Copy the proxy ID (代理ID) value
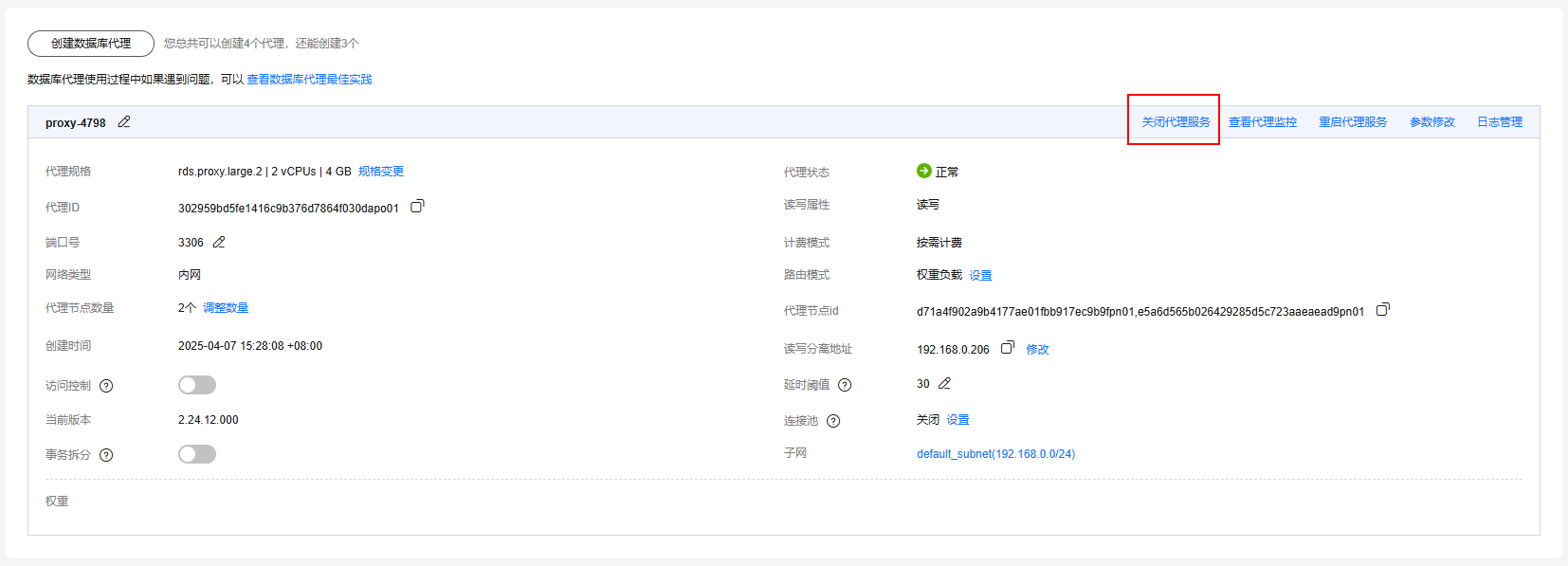This screenshot has width=1568, height=566. coord(417,206)
